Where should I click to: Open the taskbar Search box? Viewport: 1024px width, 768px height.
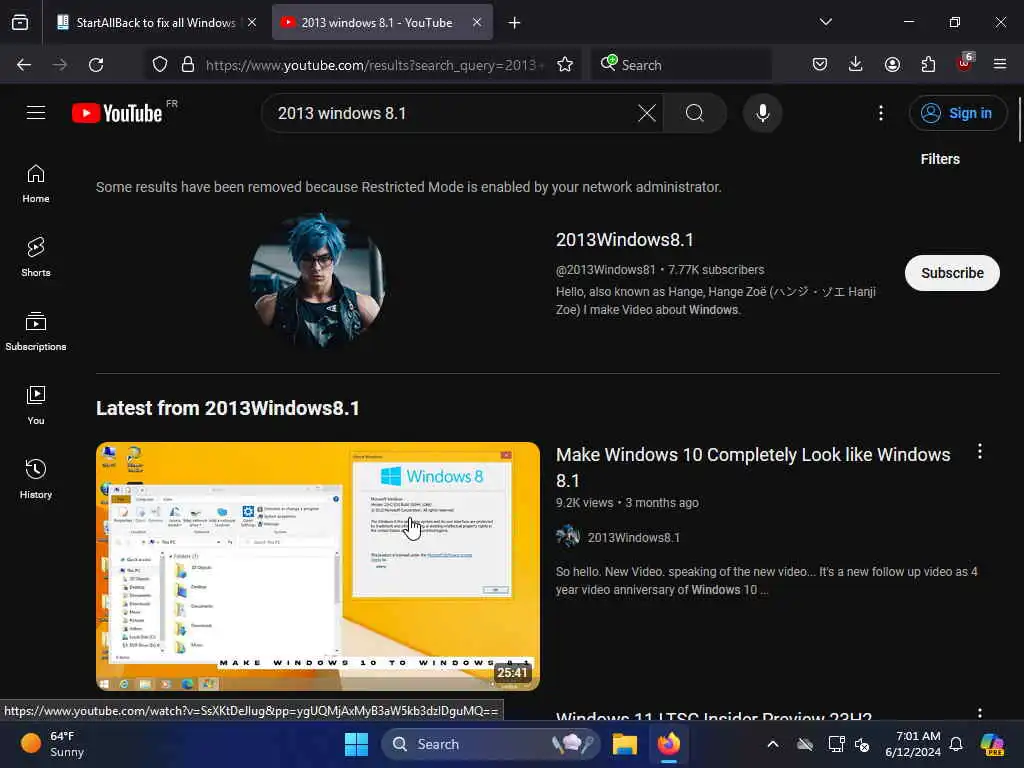tap(490, 744)
